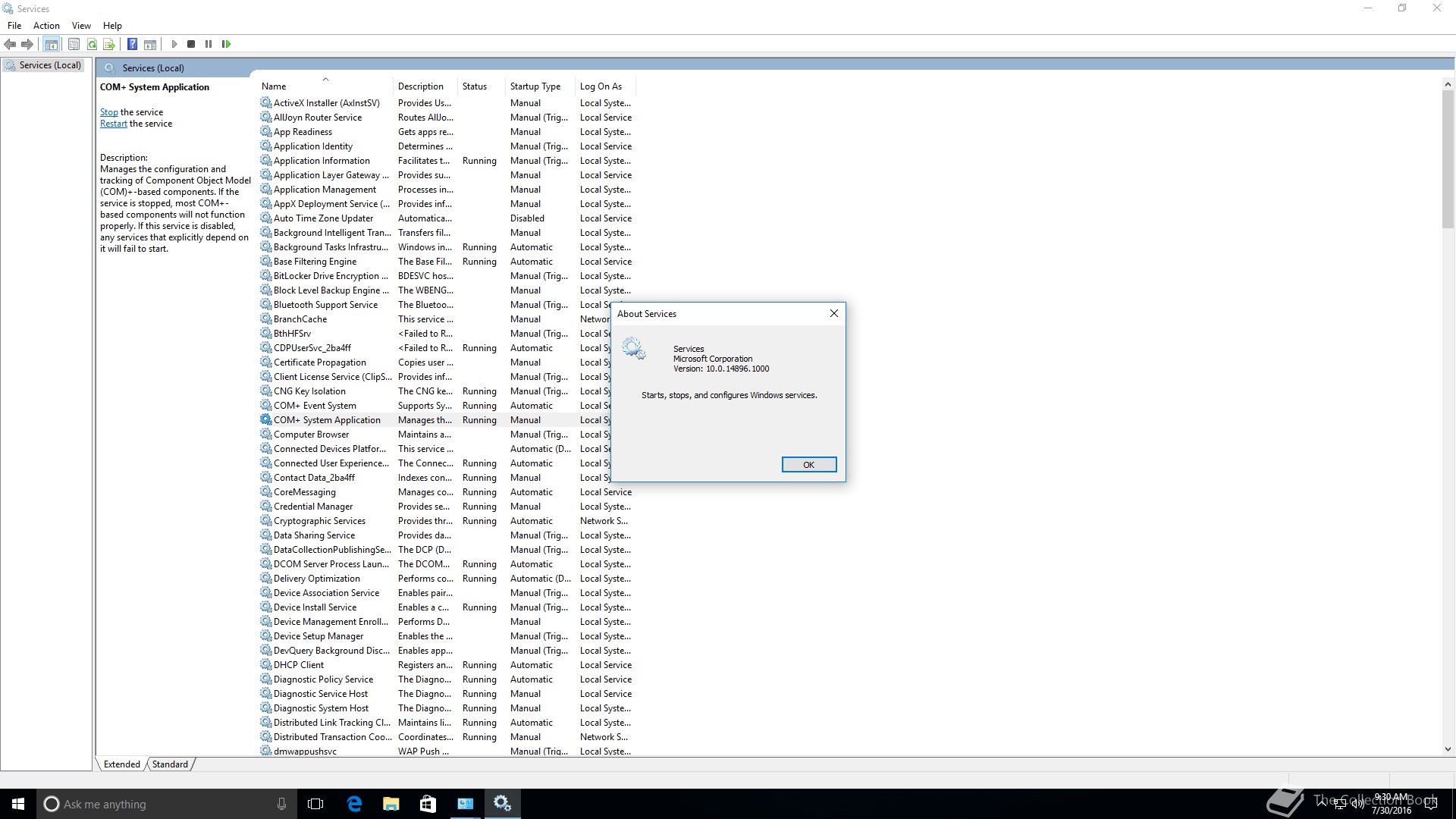Click the scrollbar down arrow of services list

coord(1448,749)
